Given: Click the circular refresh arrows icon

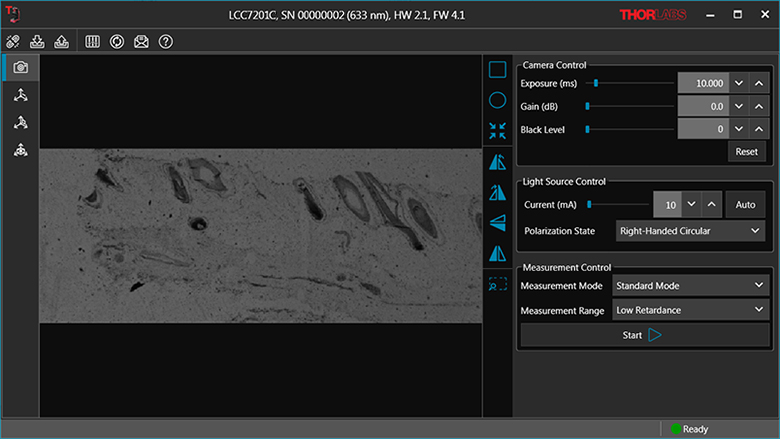Looking at the screenshot, I should pyautogui.click(x=117, y=41).
